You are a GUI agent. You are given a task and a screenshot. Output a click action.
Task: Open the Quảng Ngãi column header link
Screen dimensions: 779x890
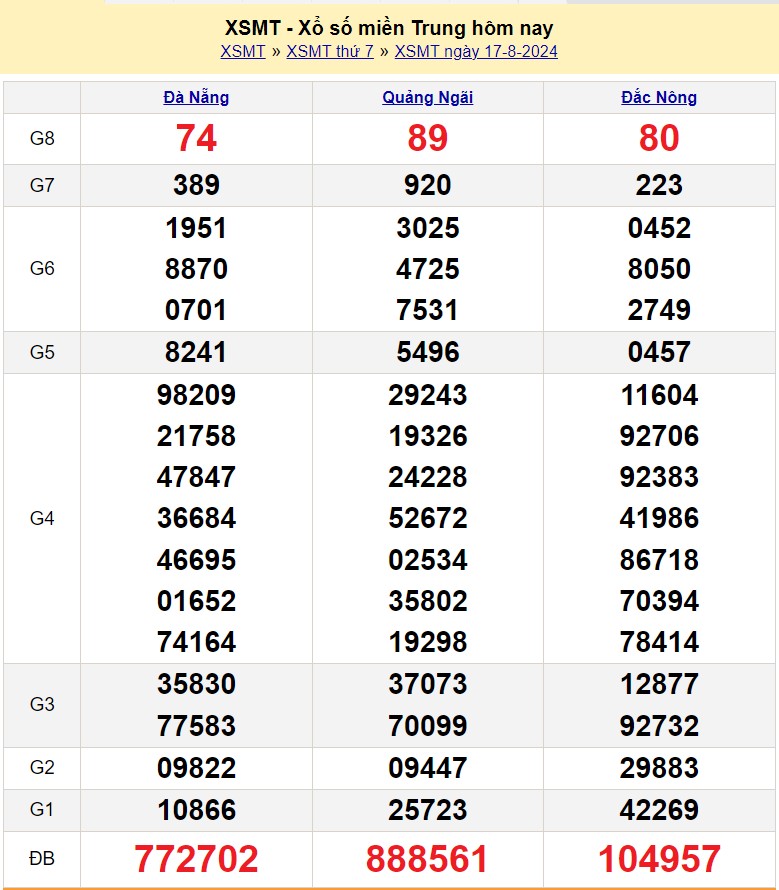click(x=428, y=97)
